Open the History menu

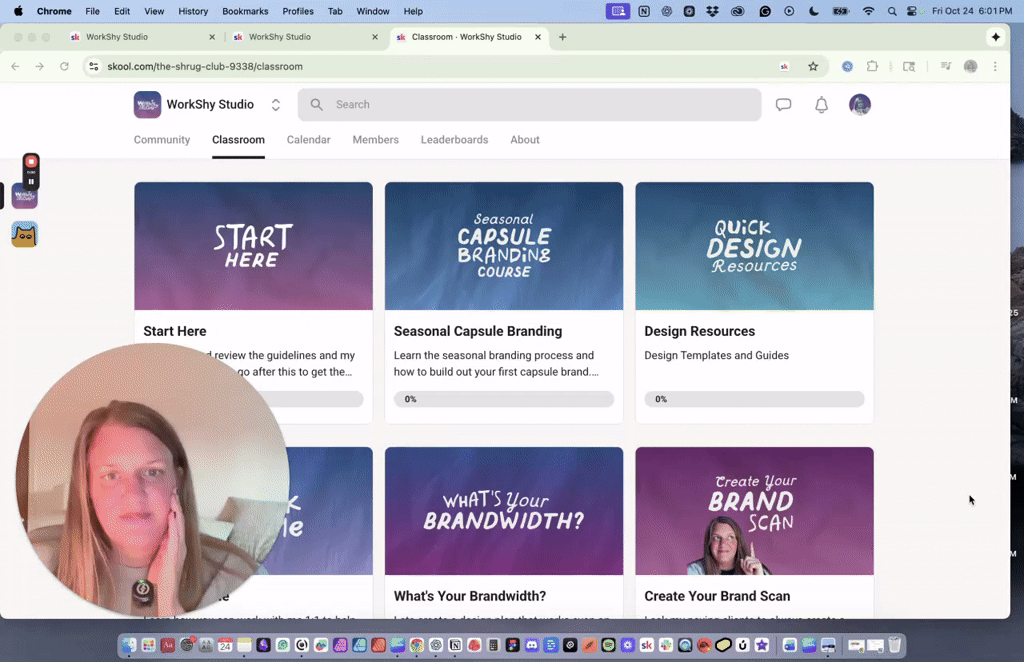[x=193, y=11]
